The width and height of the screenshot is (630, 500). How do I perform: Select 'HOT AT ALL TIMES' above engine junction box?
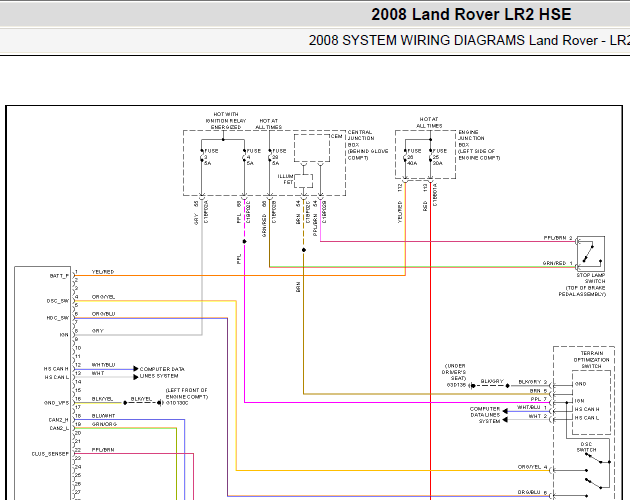(x=429, y=123)
